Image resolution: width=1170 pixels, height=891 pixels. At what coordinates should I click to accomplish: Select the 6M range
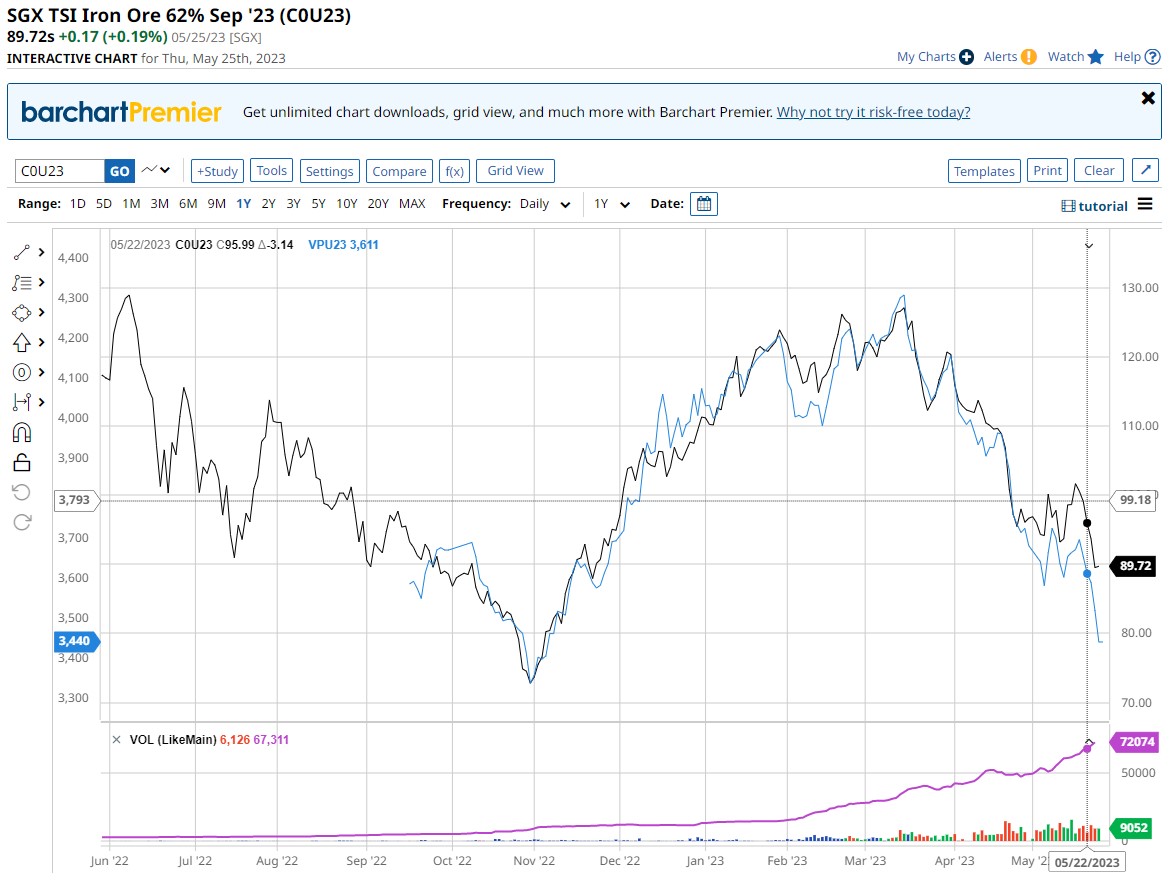(x=188, y=204)
